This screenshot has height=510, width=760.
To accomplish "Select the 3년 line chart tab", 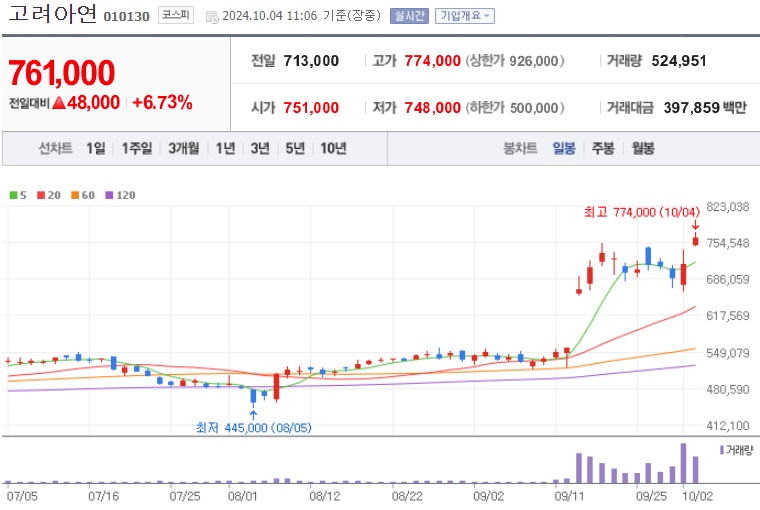I will (x=260, y=148).
